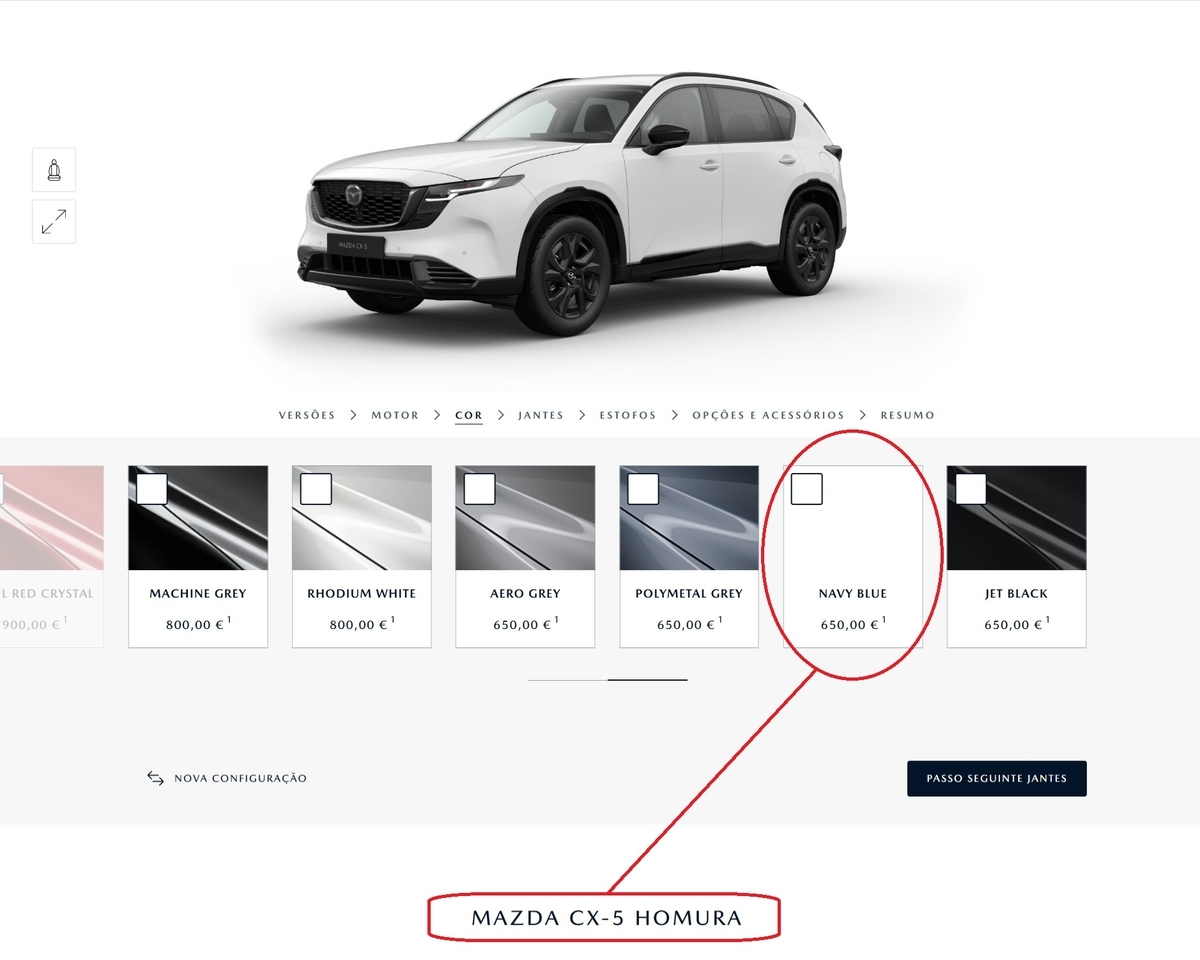Open the Jantes step
This screenshot has height=960, width=1200.
tap(541, 415)
